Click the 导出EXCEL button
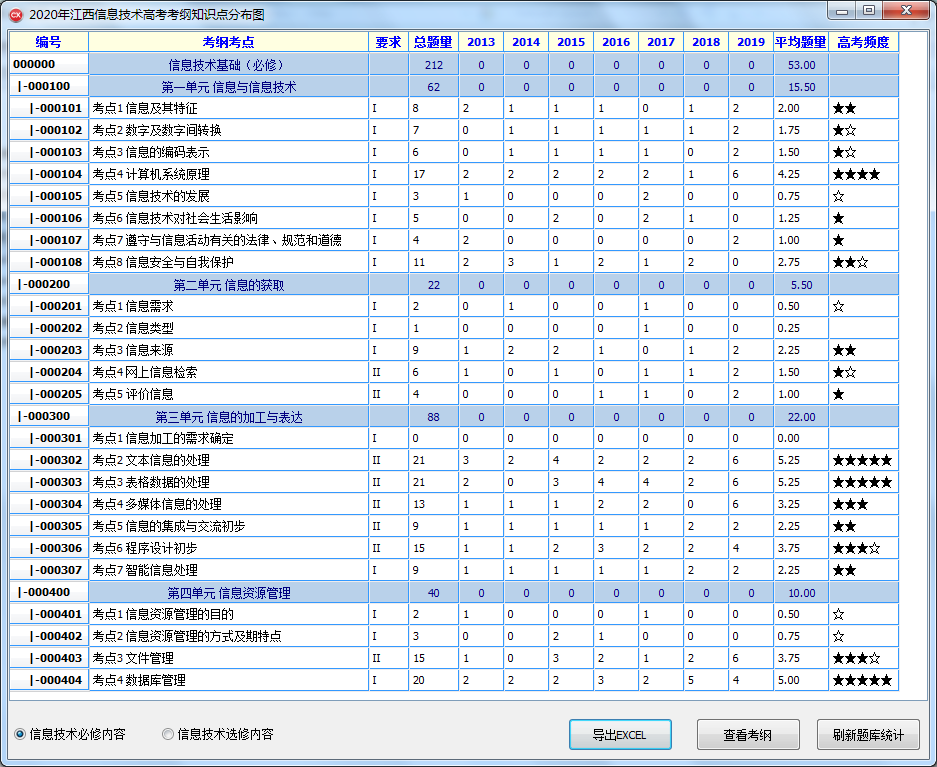Screen dimensions: 937x767 pos(620,734)
